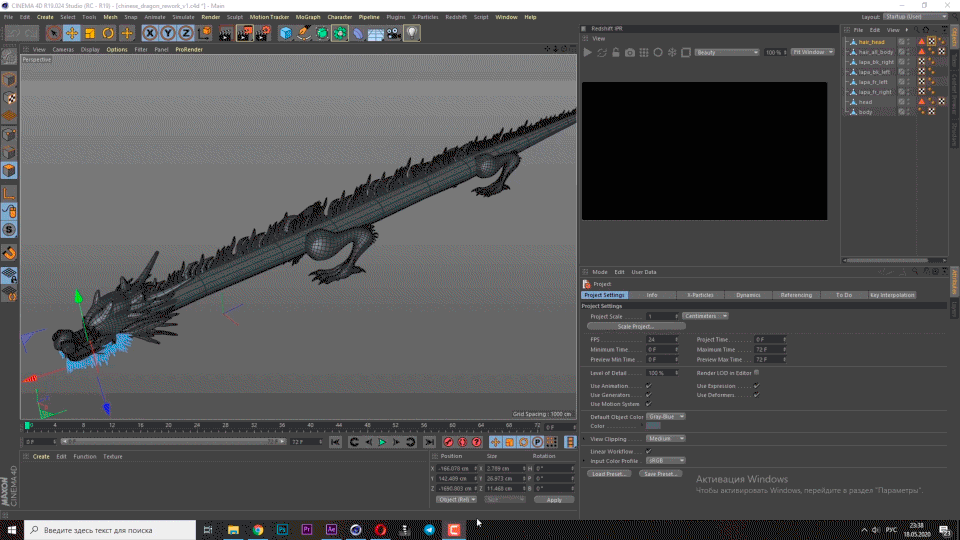Select the Move tool in the top toolbar
The width and height of the screenshot is (960, 540).
tap(72, 33)
